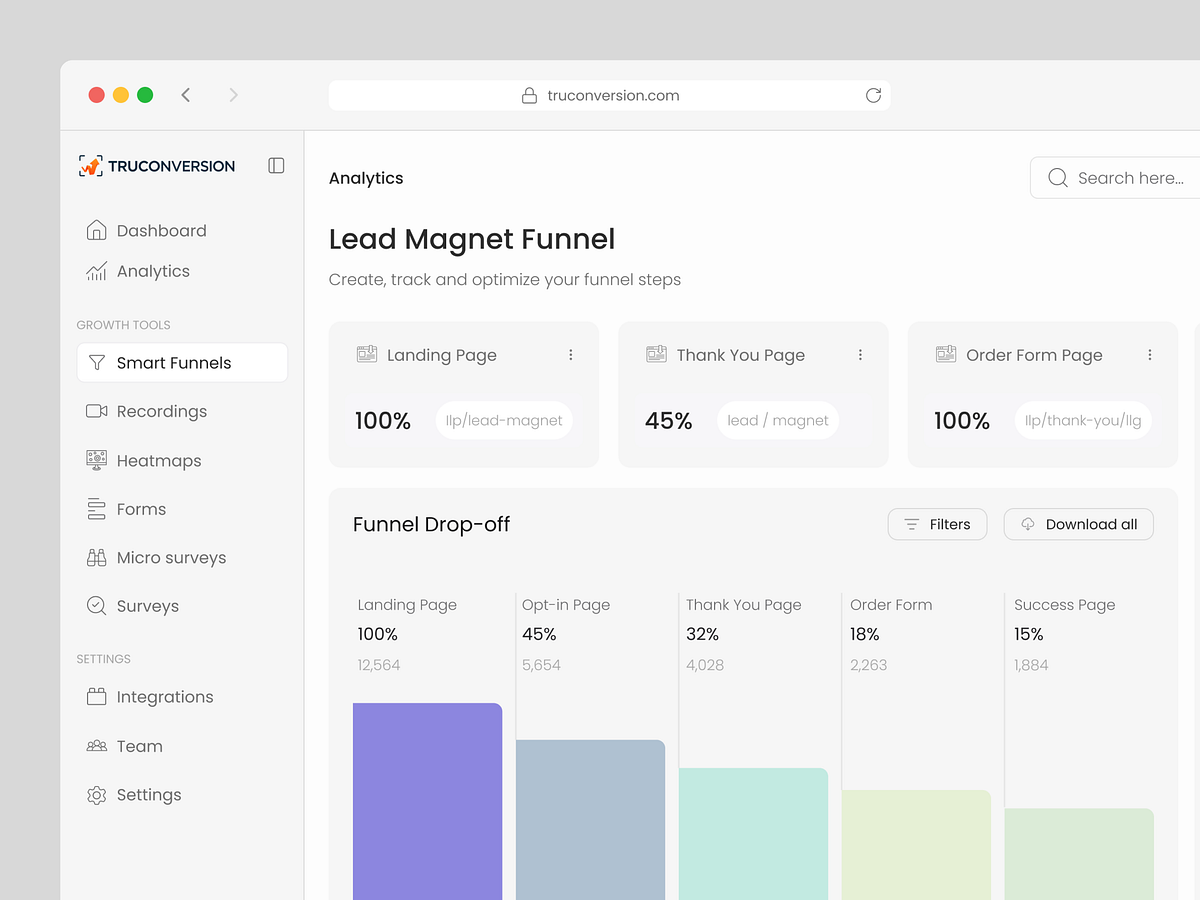Click the Funnel Drop-off heading
The width and height of the screenshot is (1200, 900).
(432, 524)
